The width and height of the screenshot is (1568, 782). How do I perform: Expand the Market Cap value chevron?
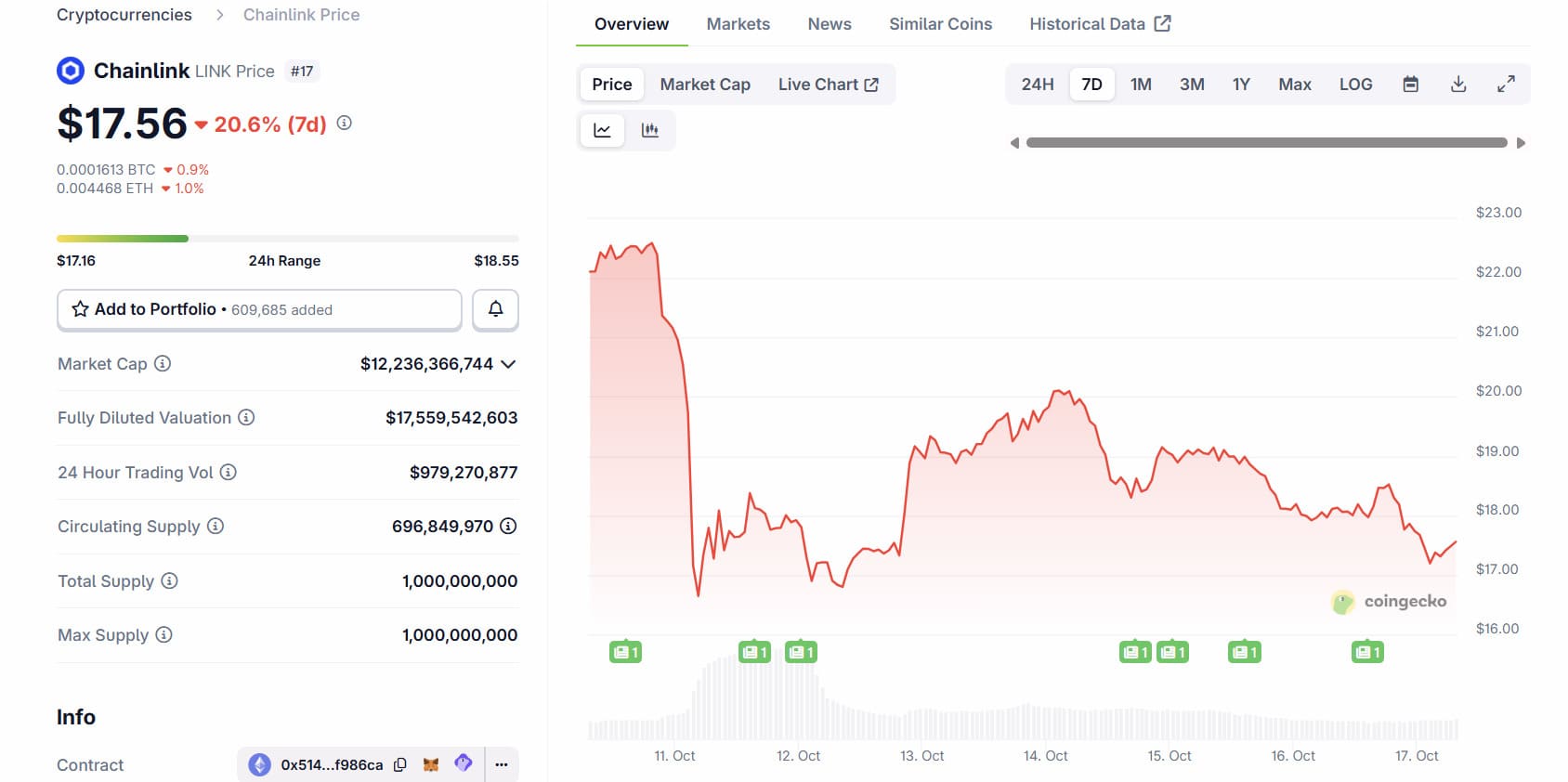pyautogui.click(x=508, y=364)
